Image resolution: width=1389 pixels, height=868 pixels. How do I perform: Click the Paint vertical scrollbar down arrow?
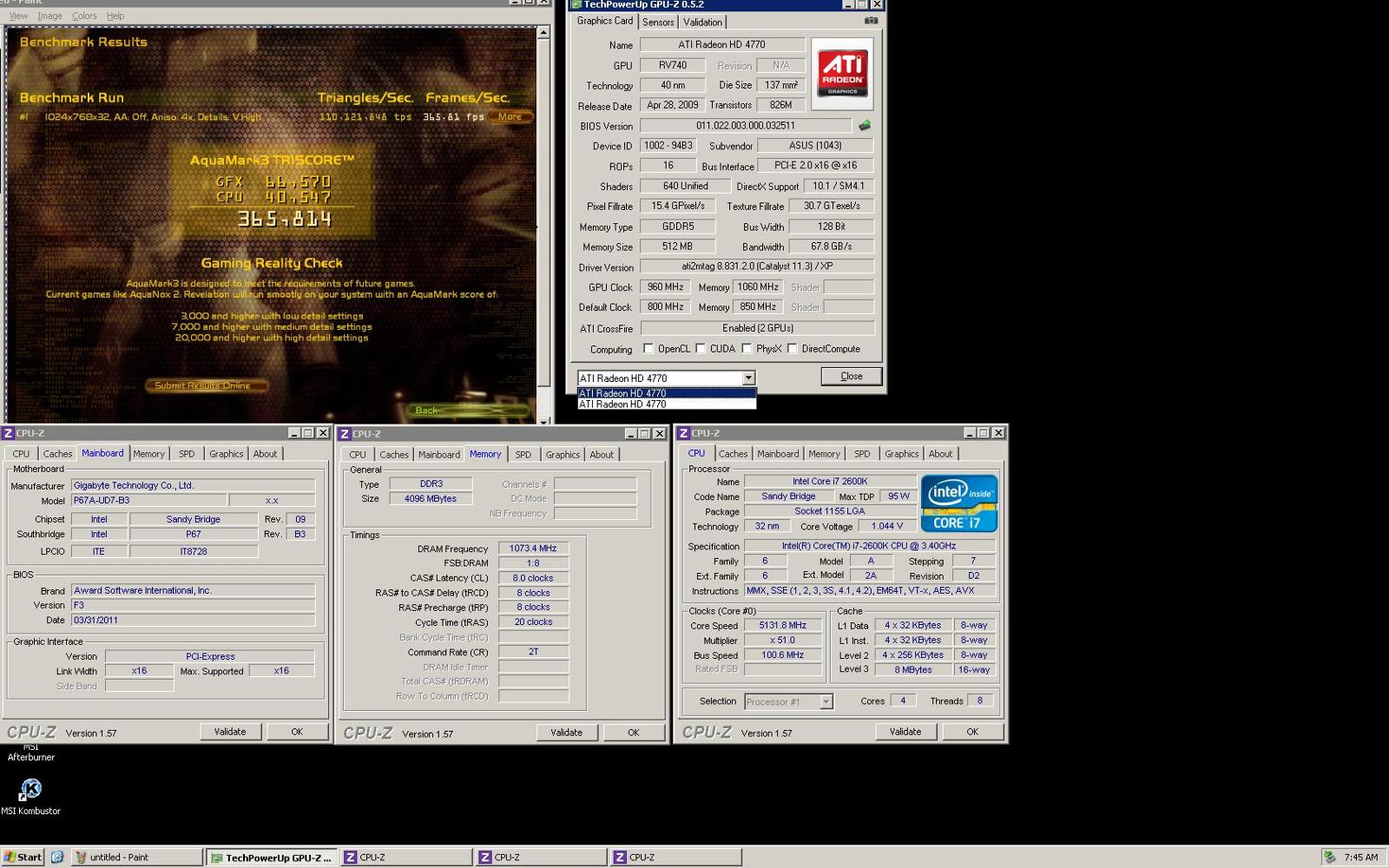point(543,421)
